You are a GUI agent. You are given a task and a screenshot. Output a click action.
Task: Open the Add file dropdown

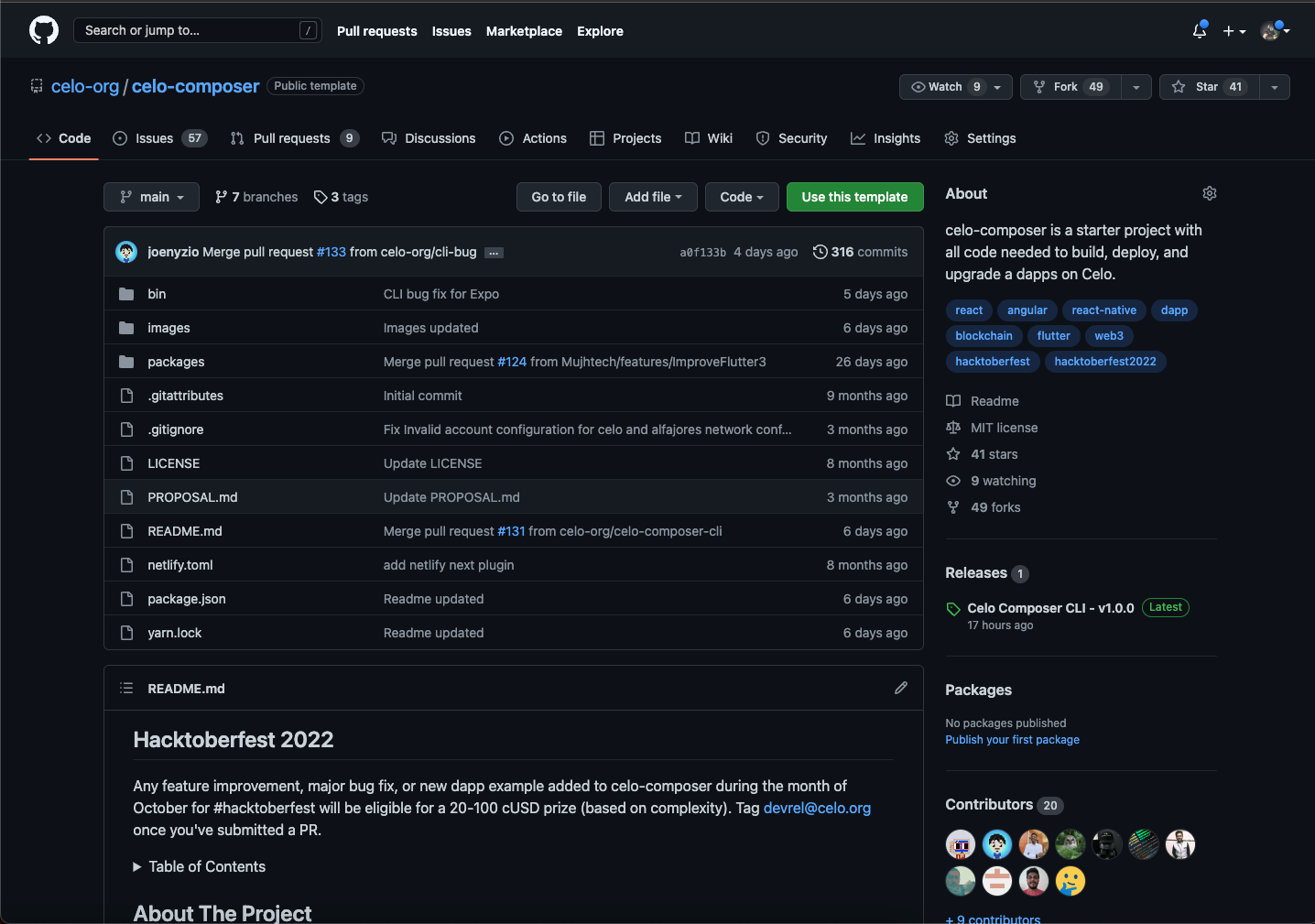(653, 197)
